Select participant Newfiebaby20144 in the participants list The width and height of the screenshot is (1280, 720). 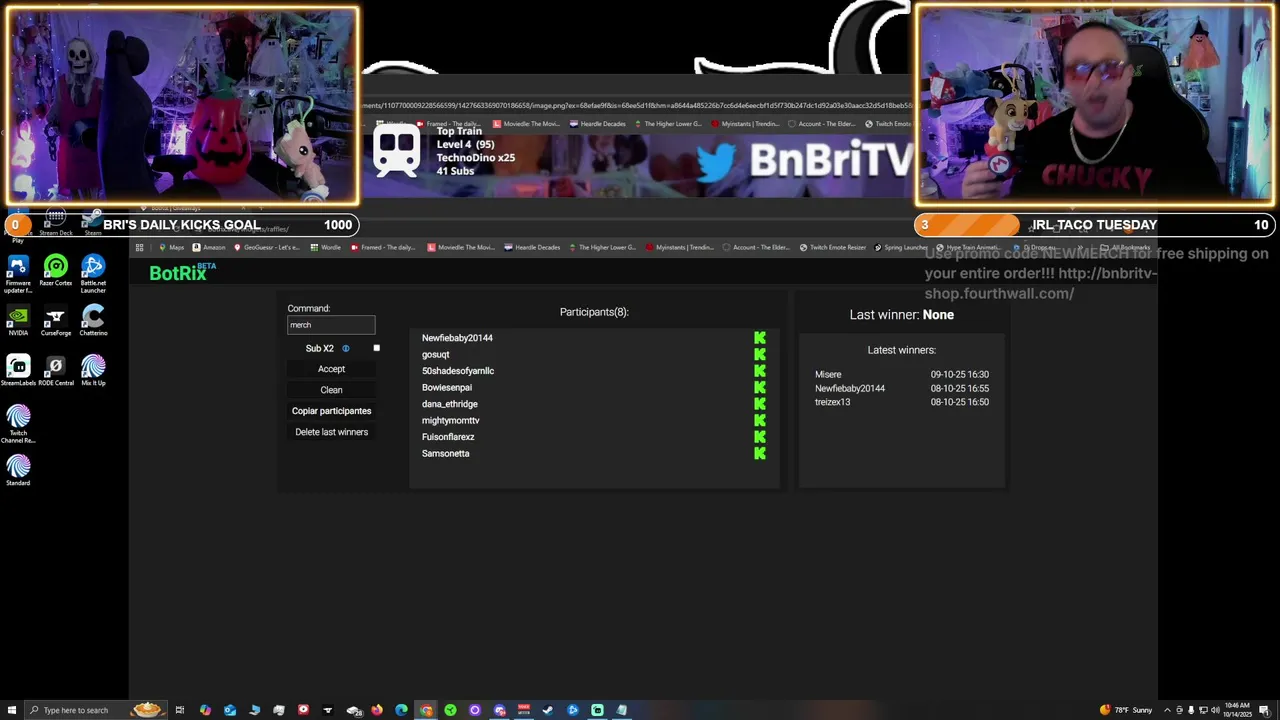click(x=457, y=338)
